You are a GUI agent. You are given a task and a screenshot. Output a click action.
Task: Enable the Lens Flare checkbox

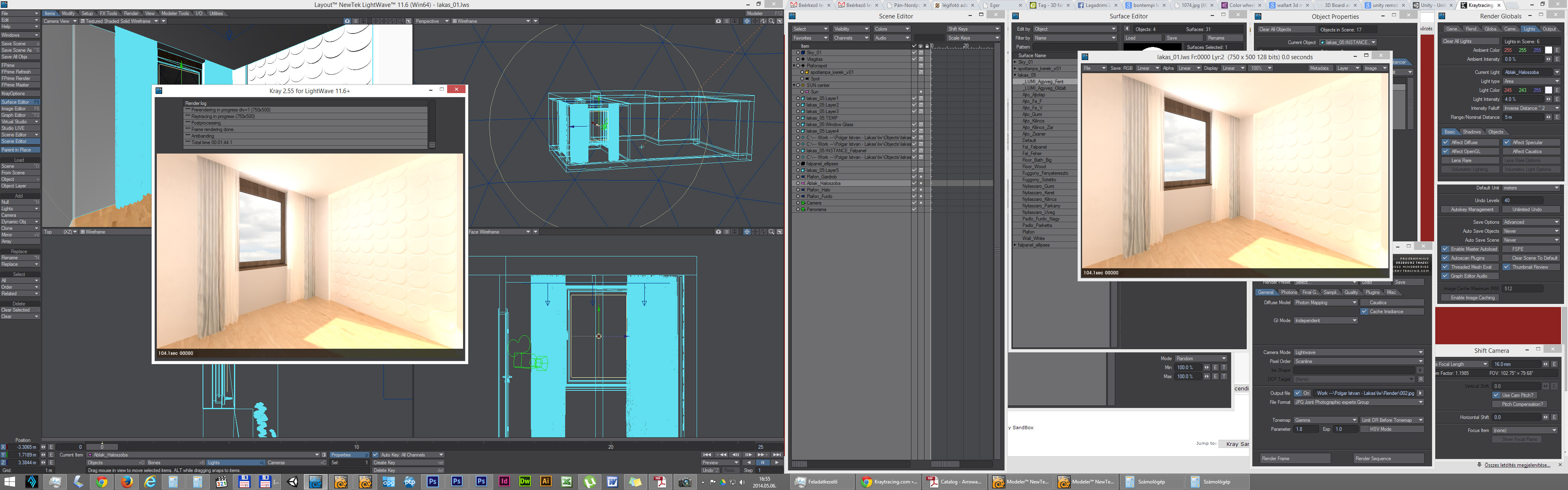1445,161
